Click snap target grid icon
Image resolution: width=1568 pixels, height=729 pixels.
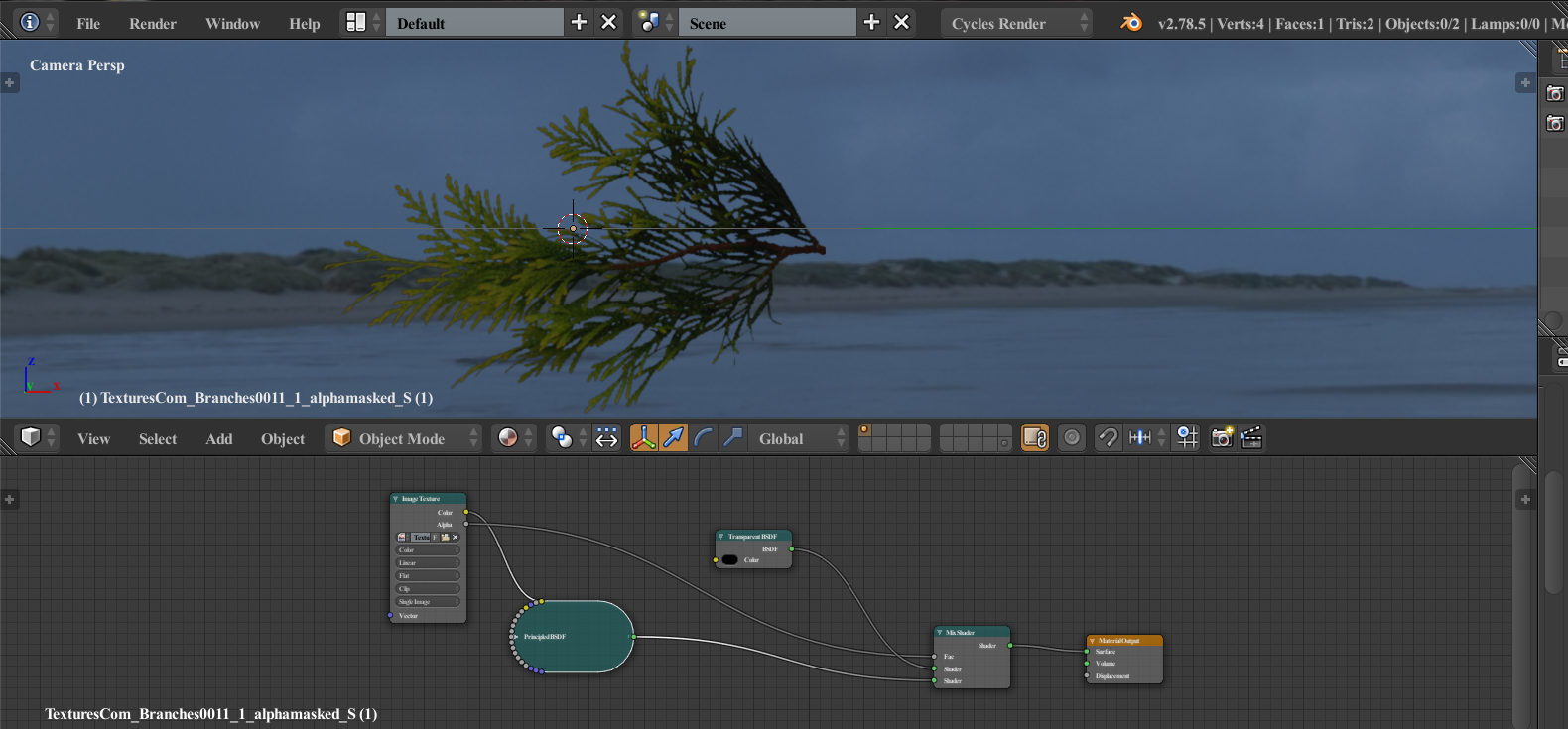tap(1187, 437)
